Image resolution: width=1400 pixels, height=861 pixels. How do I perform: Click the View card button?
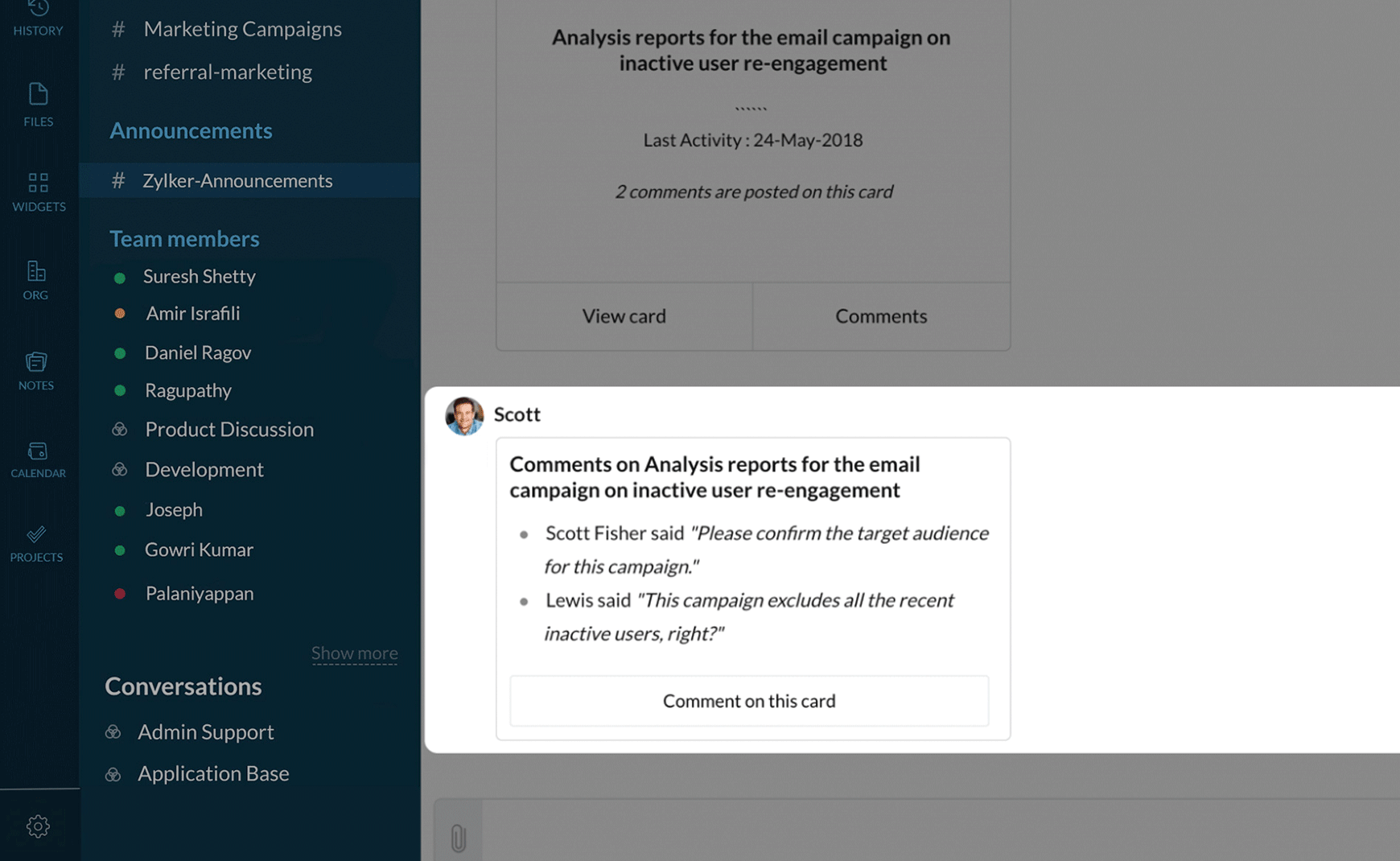click(624, 316)
